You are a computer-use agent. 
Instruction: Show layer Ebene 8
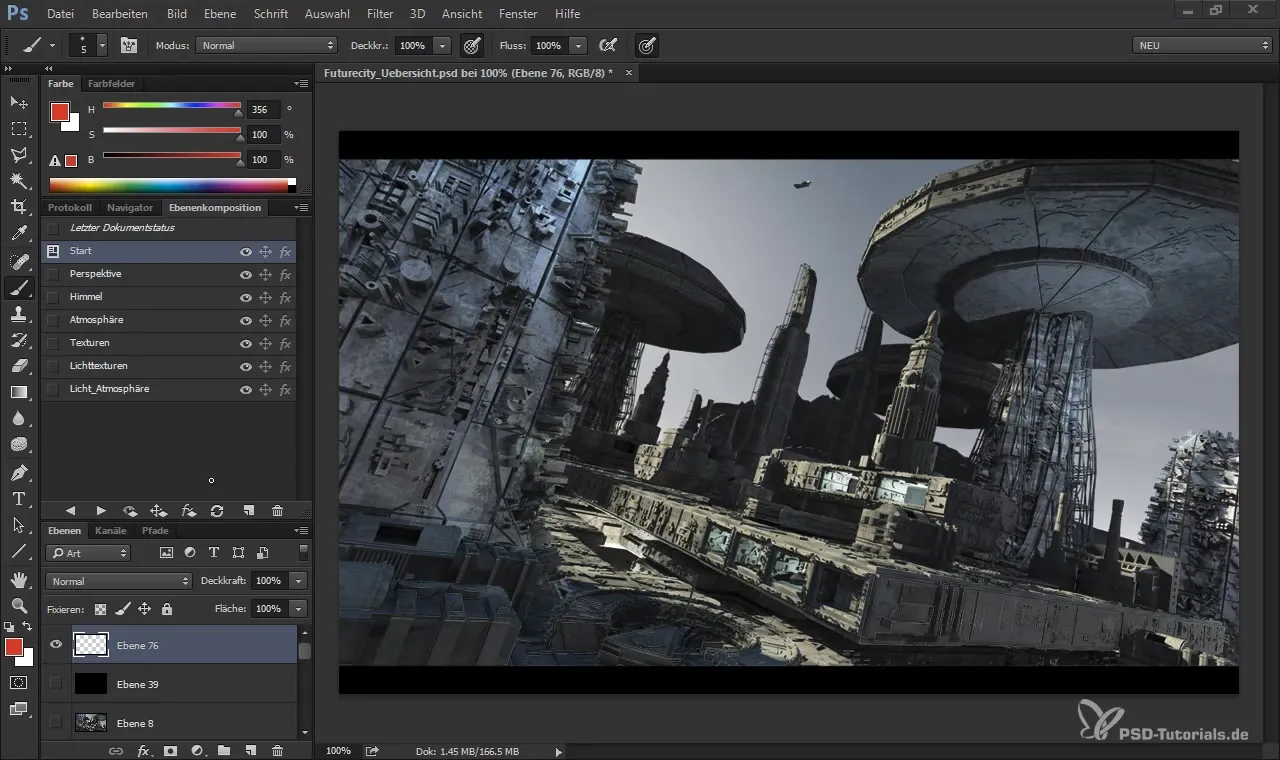point(56,722)
